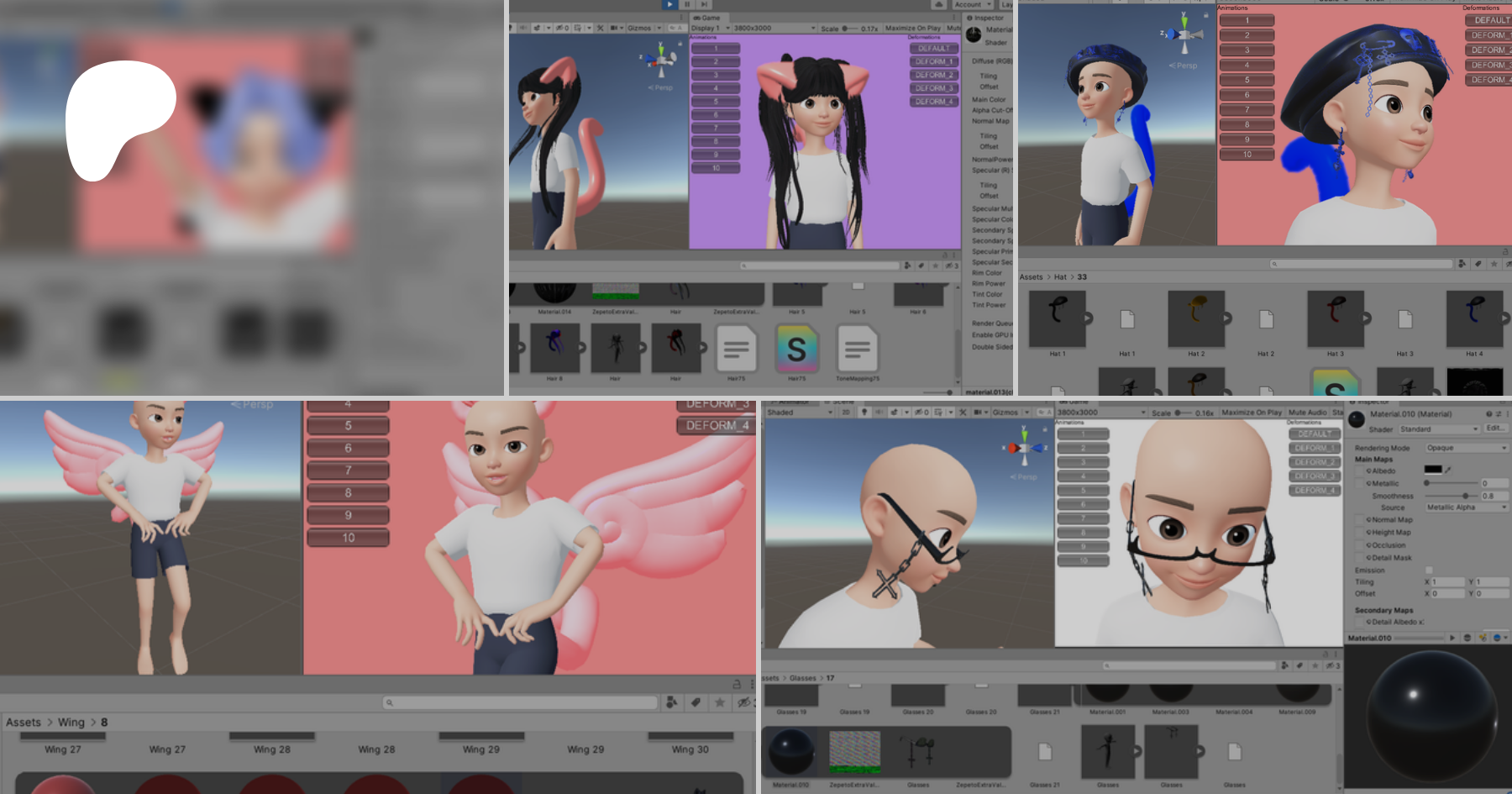Toggle Maximize On Play in the purple hair Game view
The width and height of the screenshot is (1512, 794).
coord(912,29)
